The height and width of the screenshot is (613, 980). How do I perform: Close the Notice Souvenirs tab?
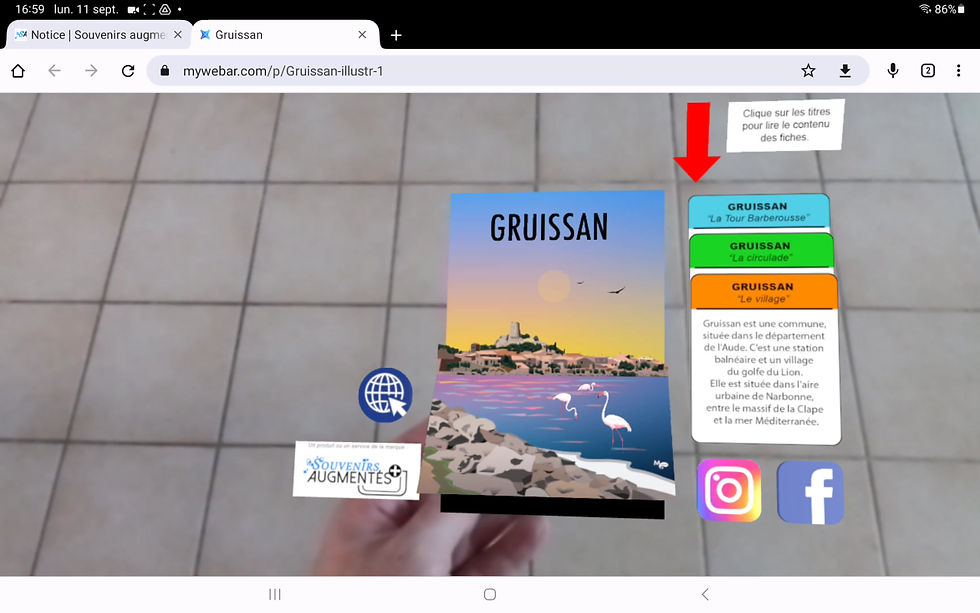tap(178, 35)
